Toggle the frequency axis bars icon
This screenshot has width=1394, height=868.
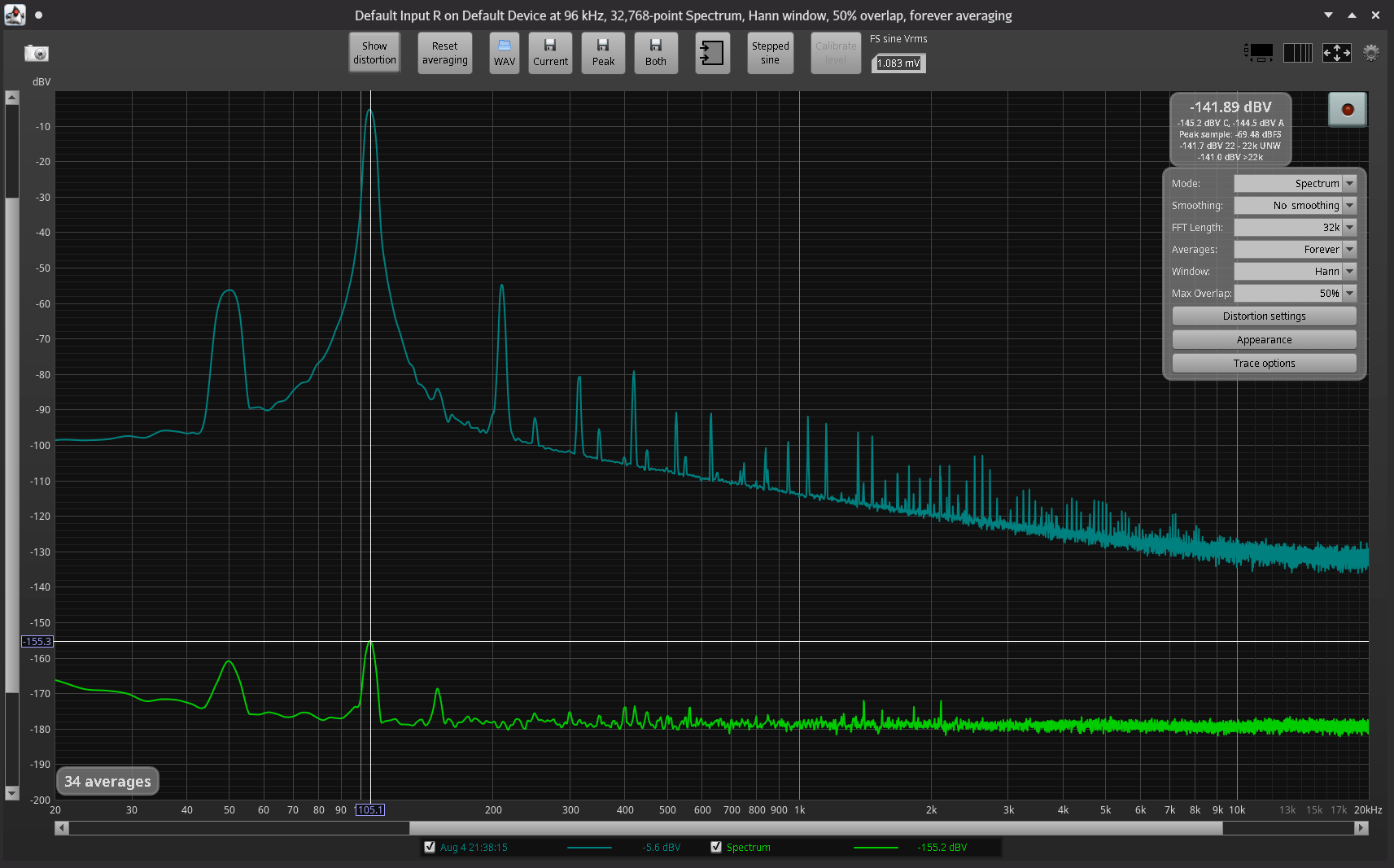click(x=1298, y=53)
